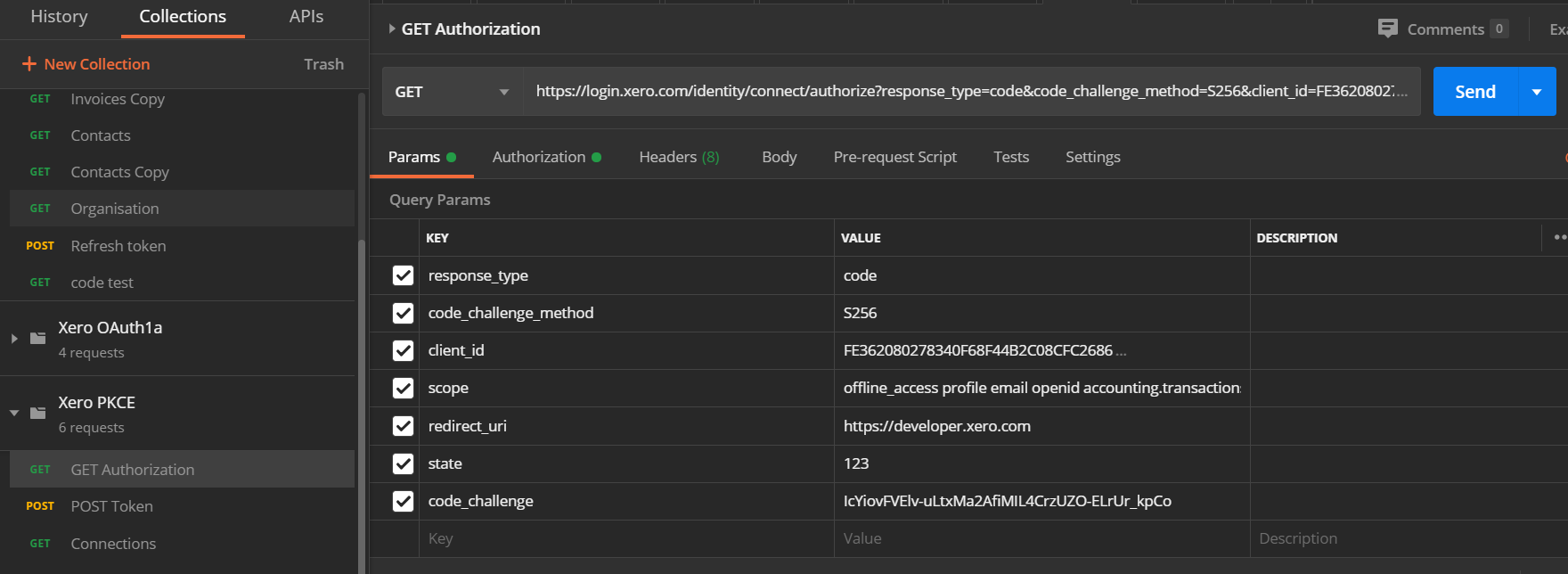Expand the Xero OAuth1a collection
1568x574 pixels.
click(x=14, y=339)
